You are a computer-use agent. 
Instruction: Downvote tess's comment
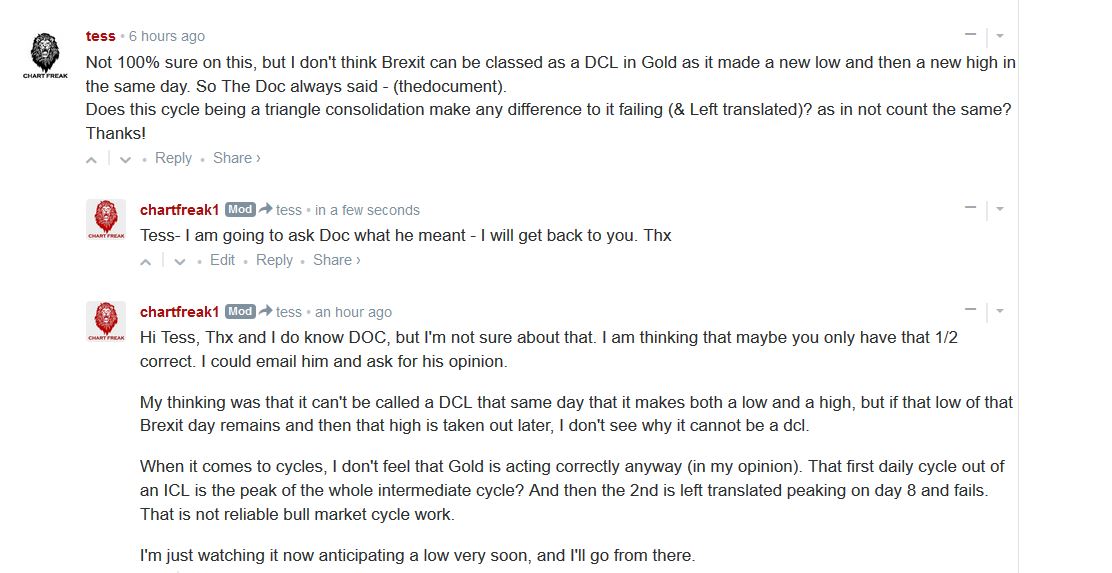[x=125, y=159]
